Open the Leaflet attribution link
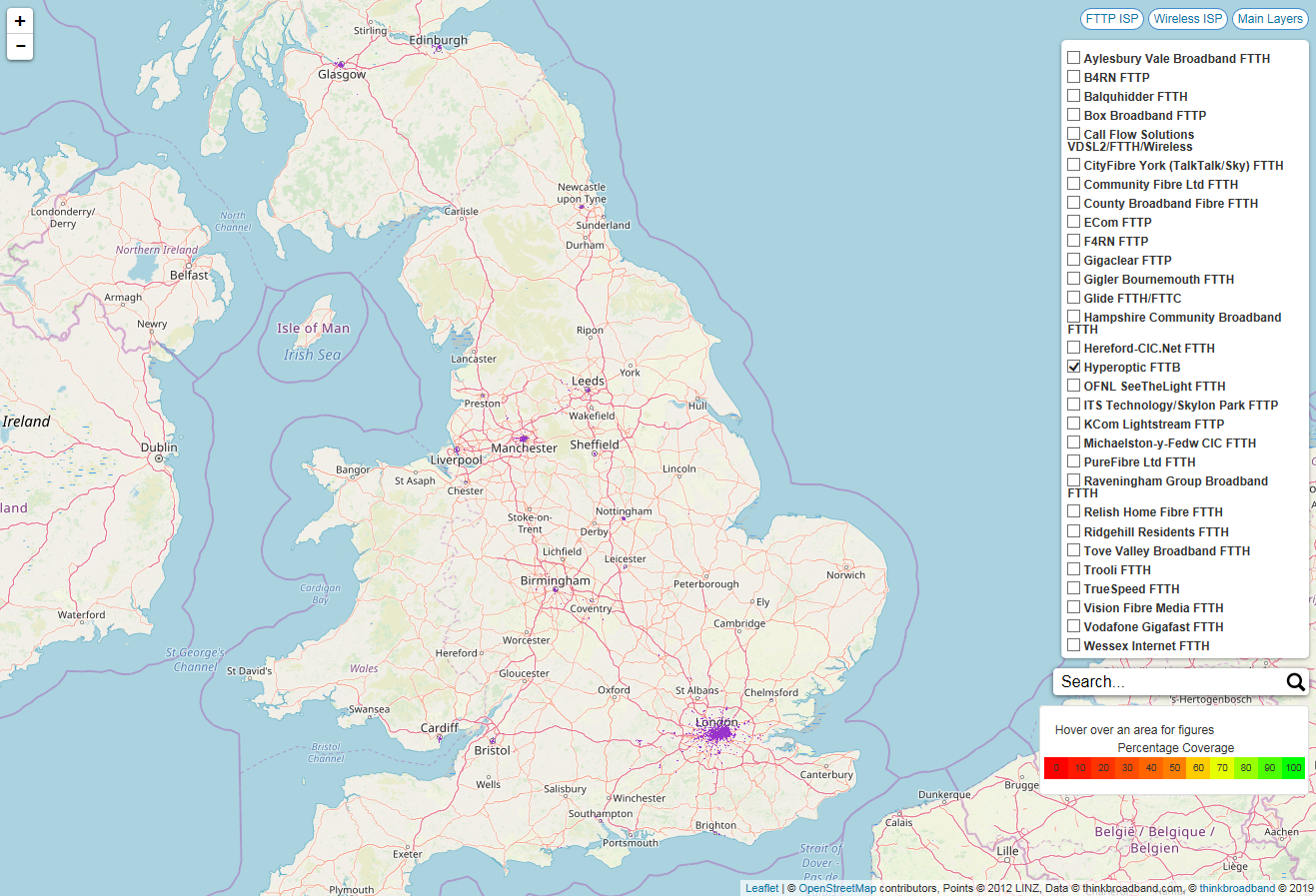Viewport: 1316px width, 896px height. pos(761,888)
